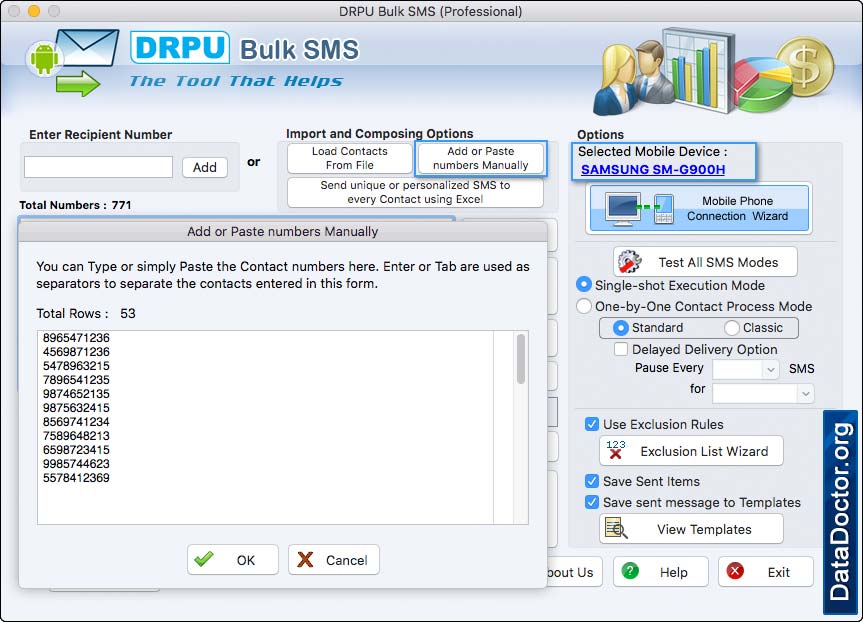863x622 pixels.
Task: Click Send unique or personalized SMS button
Action: tap(415, 192)
